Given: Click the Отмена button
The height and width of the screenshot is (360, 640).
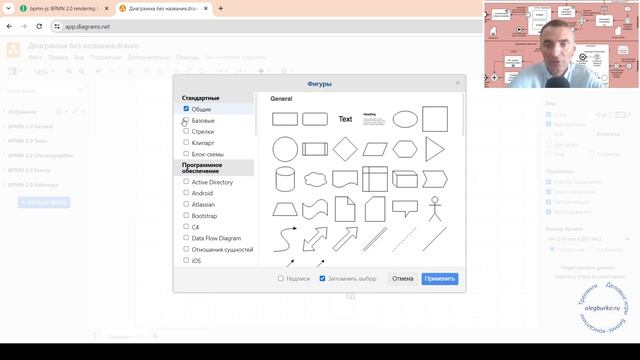Looking at the screenshot, I should (403, 279).
